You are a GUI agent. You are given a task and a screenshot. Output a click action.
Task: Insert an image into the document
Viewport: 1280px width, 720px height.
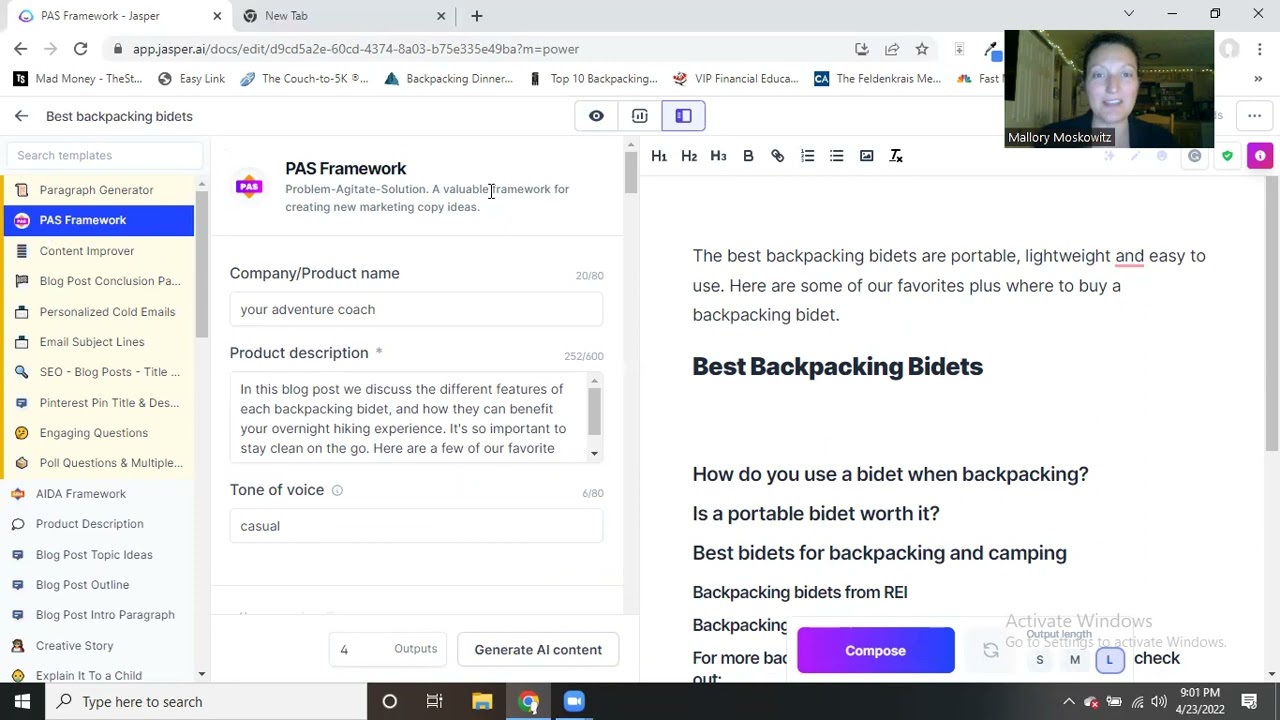[867, 156]
